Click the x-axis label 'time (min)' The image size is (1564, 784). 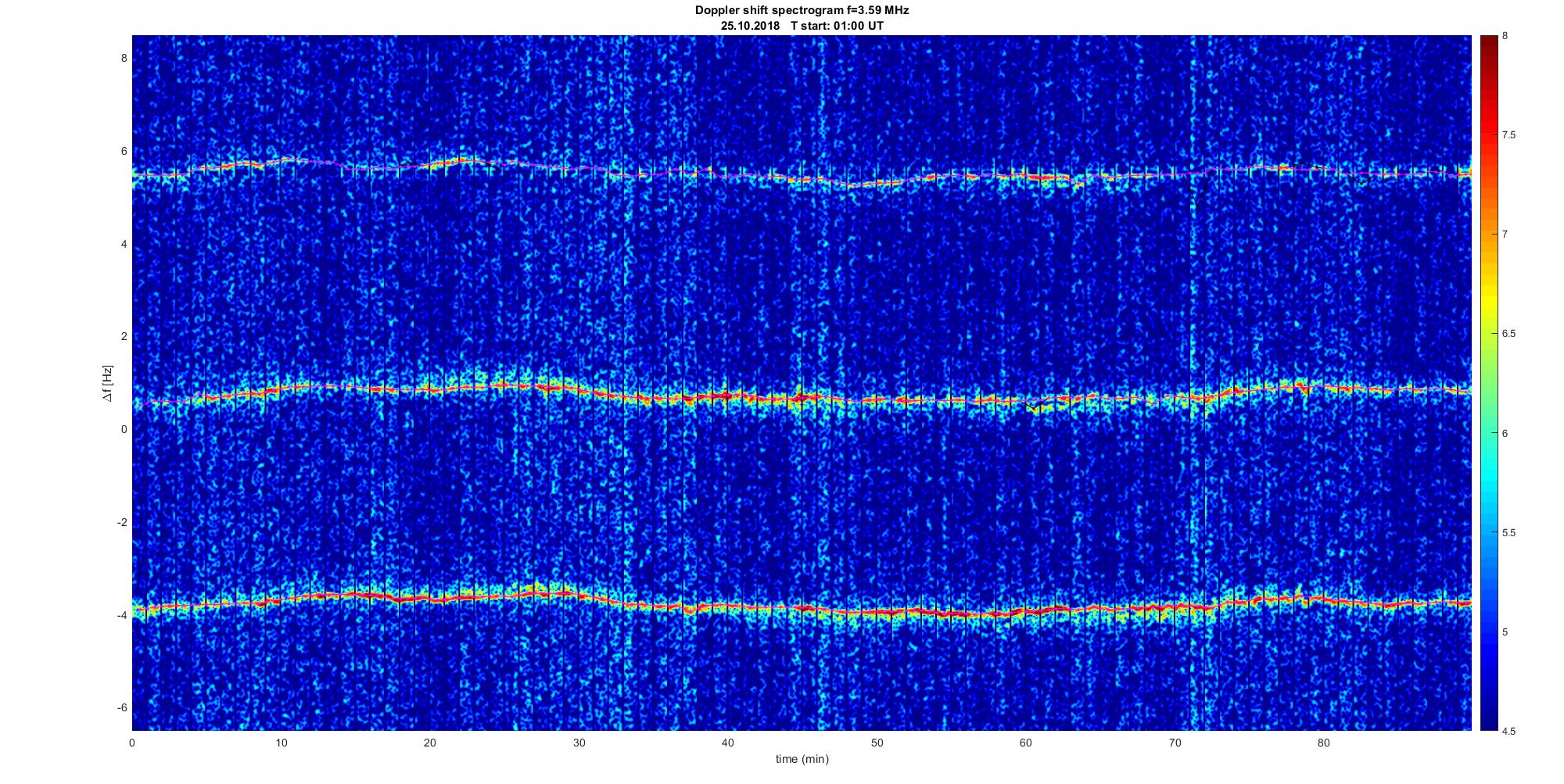tap(802, 759)
